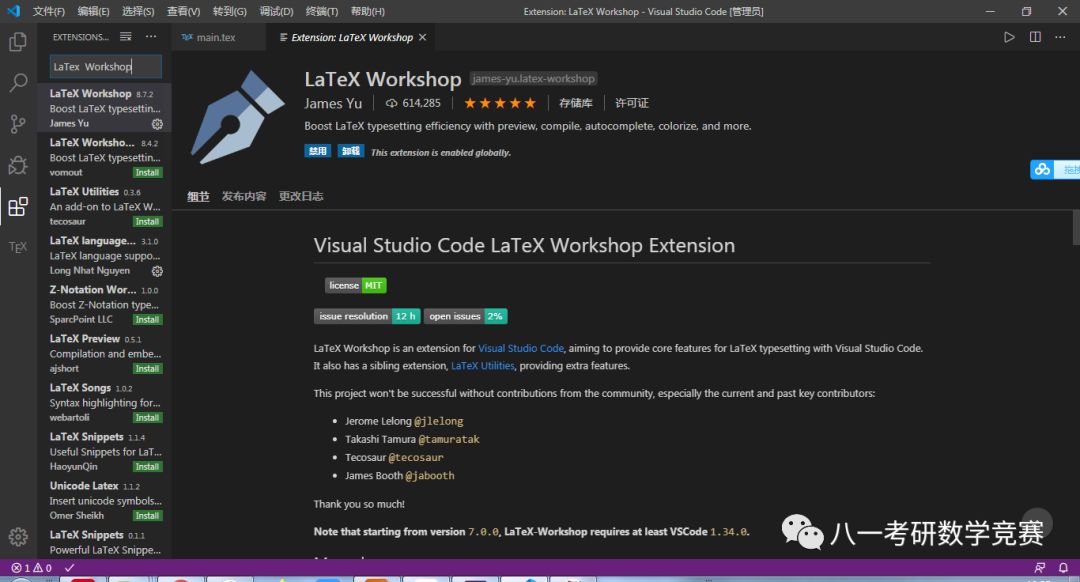Open the 存储库 repository link

tap(576, 103)
